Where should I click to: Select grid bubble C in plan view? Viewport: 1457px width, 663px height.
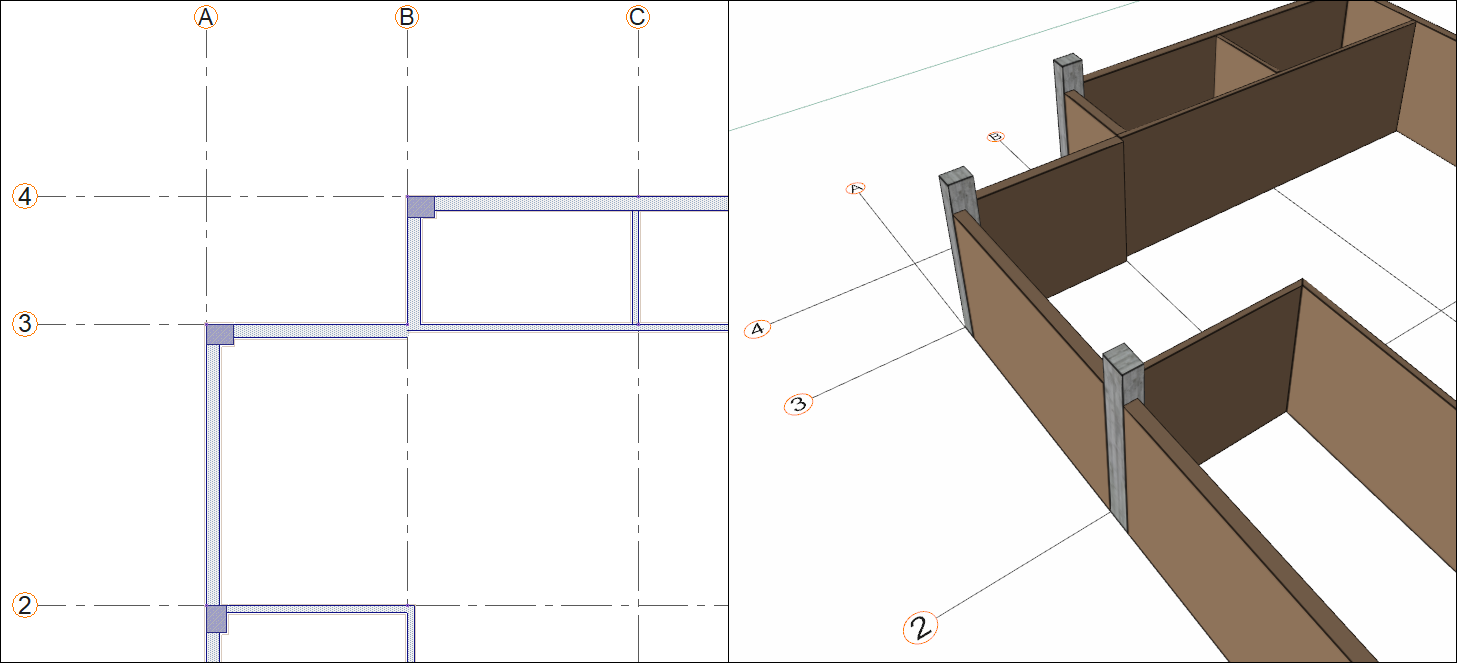coord(638,17)
